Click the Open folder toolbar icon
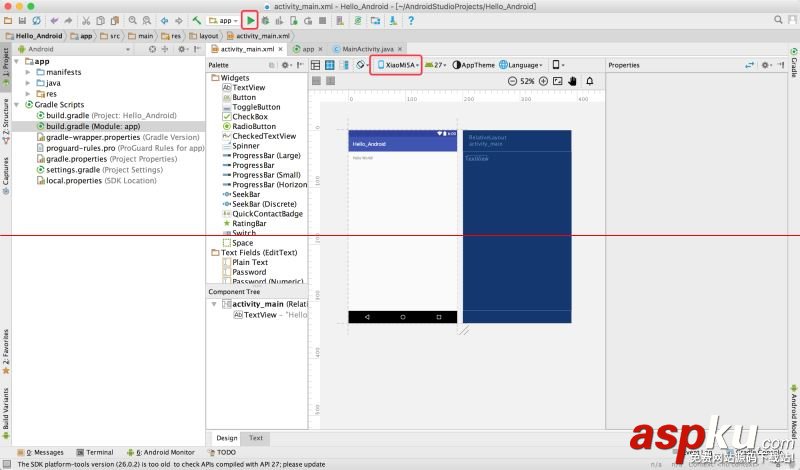The height and width of the screenshot is (470, 800). [x=8, y=20]
